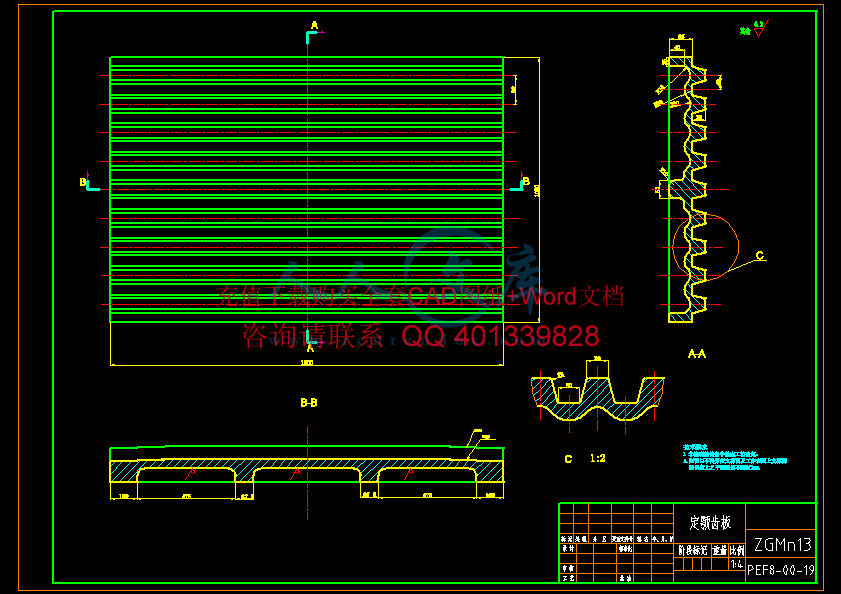Click the detail scale text "1:2"

point(597,458)
